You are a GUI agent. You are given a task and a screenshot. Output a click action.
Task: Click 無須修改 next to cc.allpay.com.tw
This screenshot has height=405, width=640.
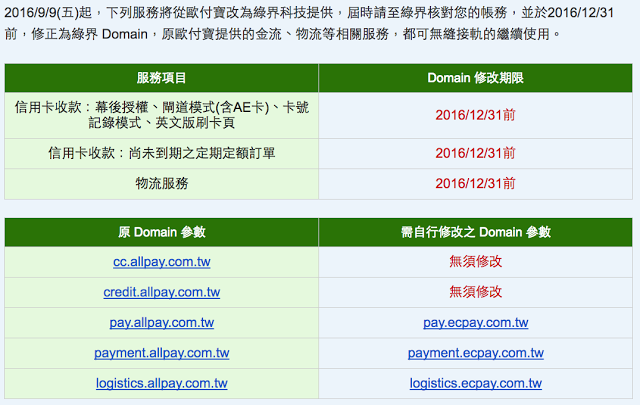(x=476, y=261)
